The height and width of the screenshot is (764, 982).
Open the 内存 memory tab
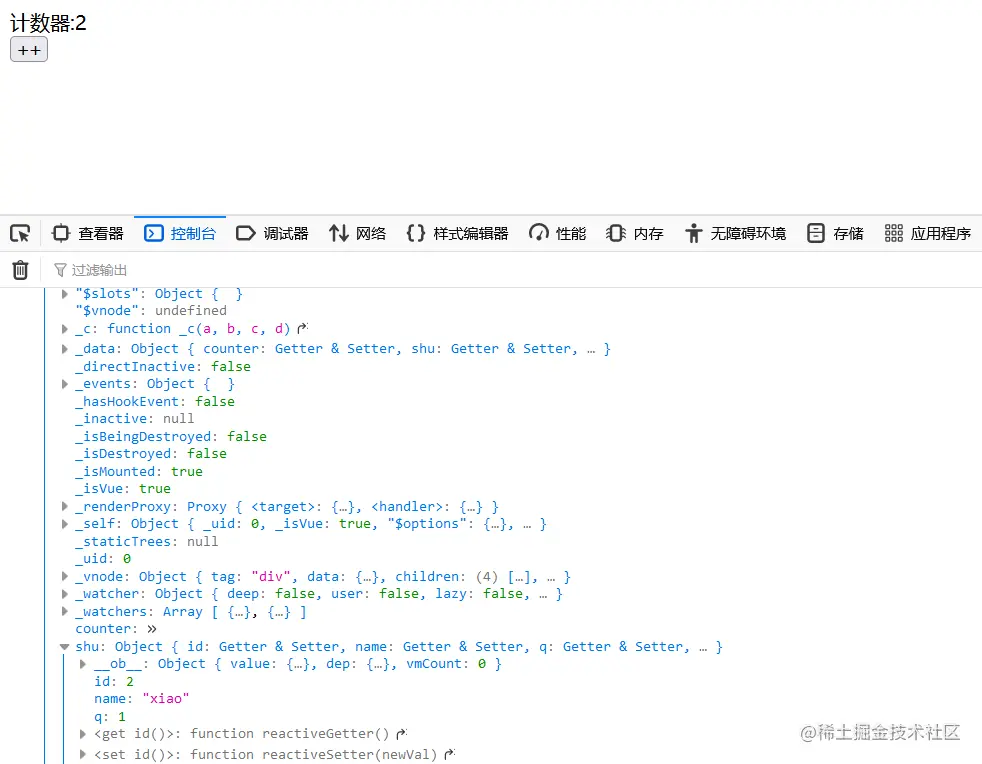634,234
